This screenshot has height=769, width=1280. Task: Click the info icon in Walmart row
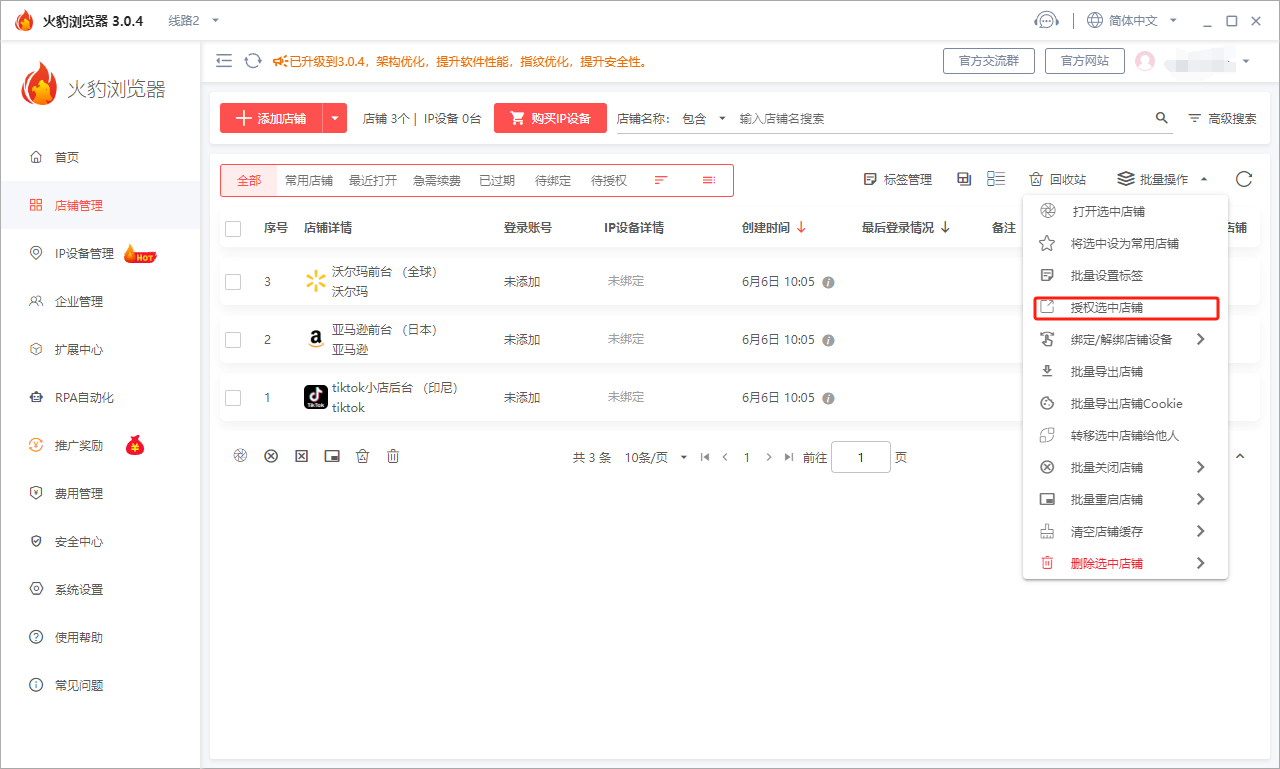tap(828, 282)
